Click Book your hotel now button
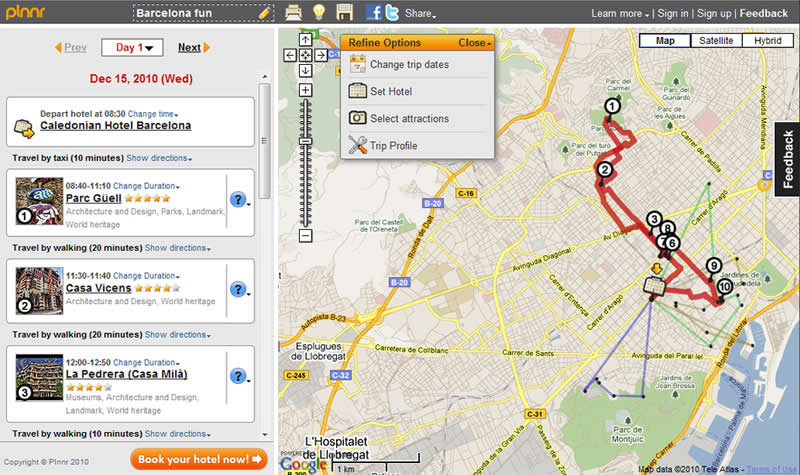800x475 pixels. pos(199,459)
